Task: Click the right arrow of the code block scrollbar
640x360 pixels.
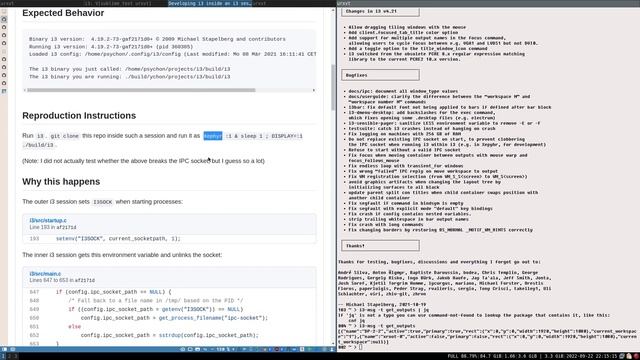Action: 314,90
